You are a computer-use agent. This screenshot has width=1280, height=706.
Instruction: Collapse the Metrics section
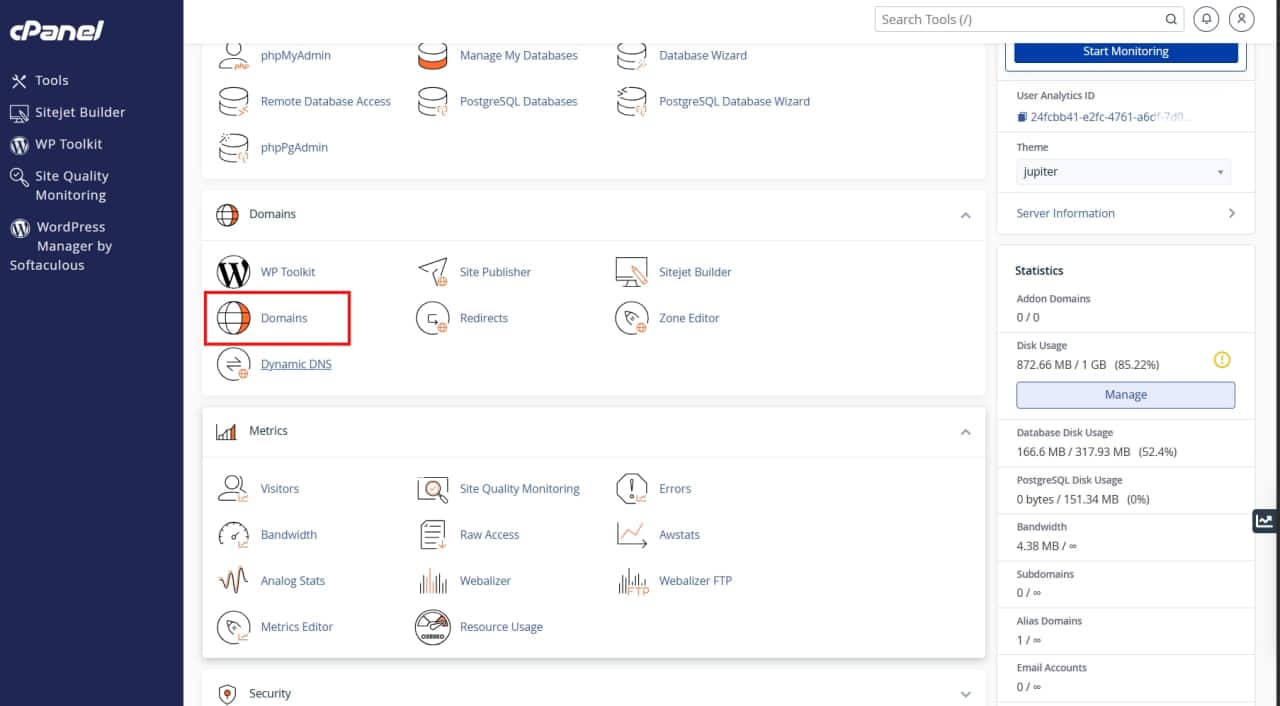click(965, 432)
